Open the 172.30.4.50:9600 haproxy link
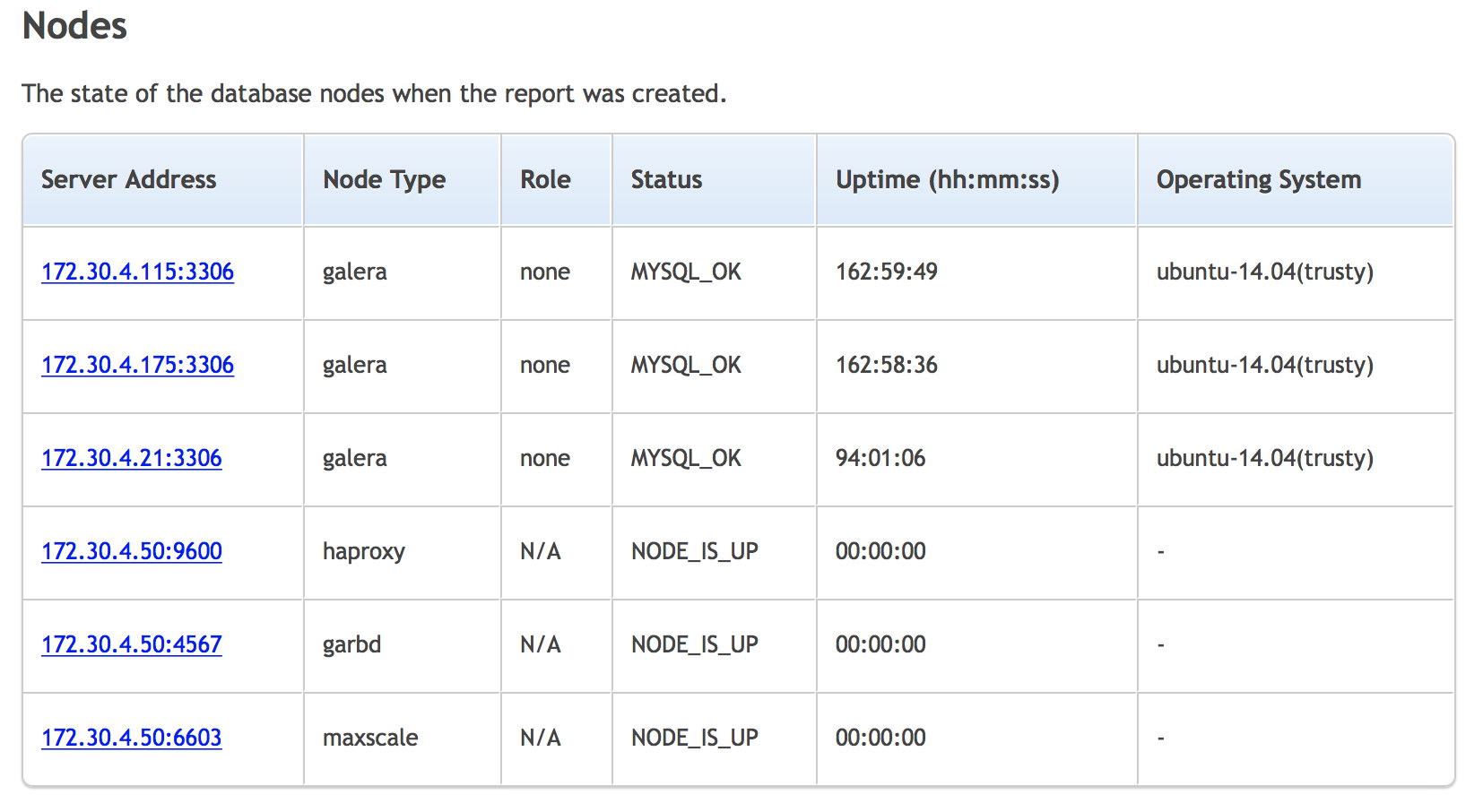Image resolution: width=1483 pixels, height=812 pixels. point(131,551)
